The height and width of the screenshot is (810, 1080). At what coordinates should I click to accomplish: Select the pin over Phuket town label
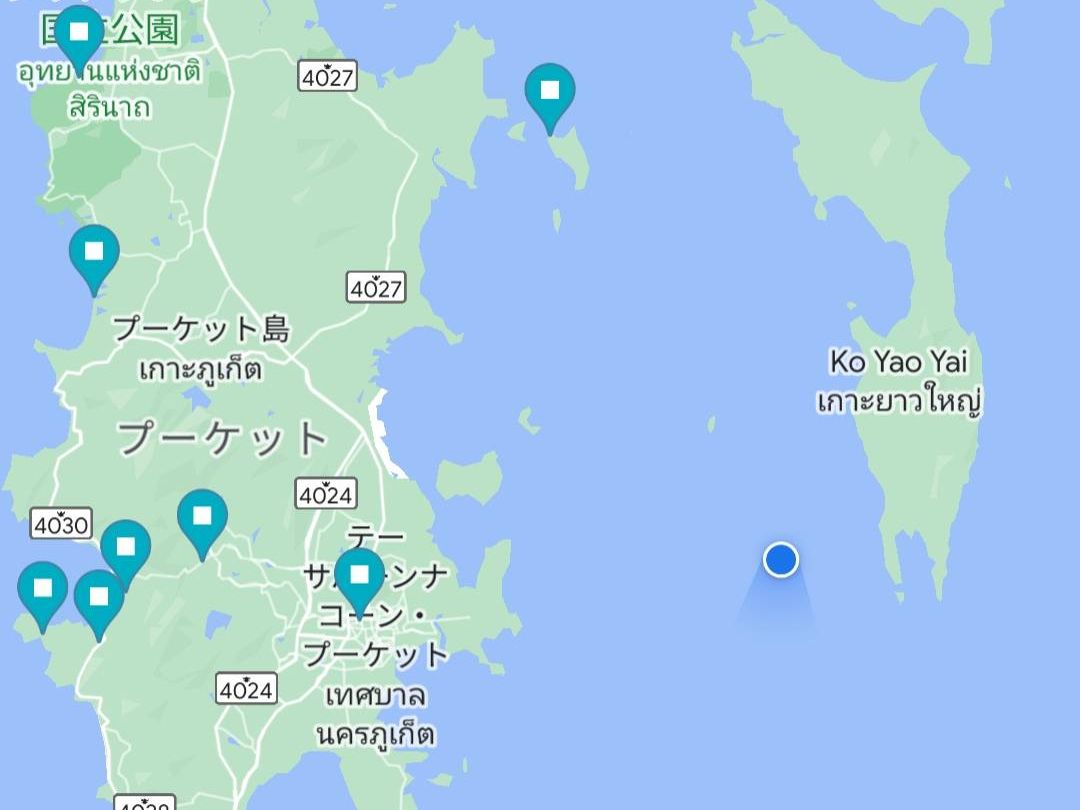click(360, 579)
